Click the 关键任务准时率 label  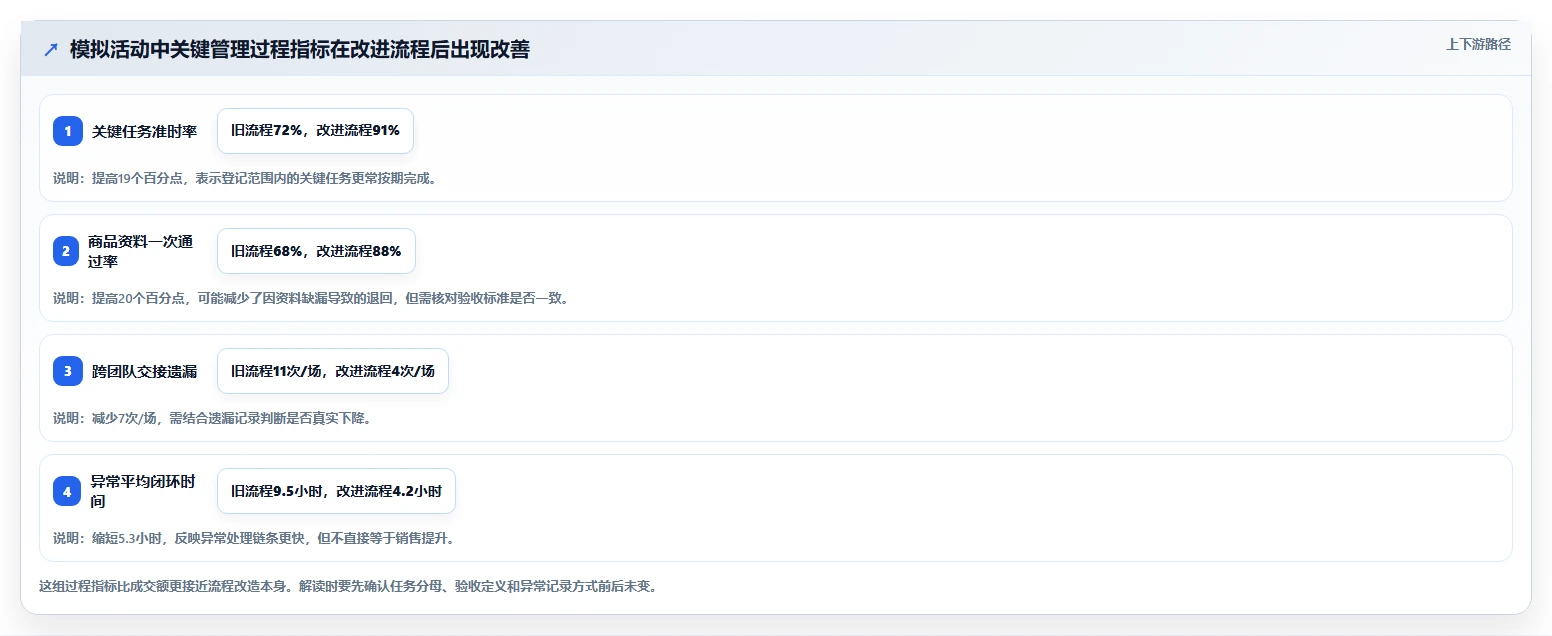pyautogui.click(x=144, y=131)
